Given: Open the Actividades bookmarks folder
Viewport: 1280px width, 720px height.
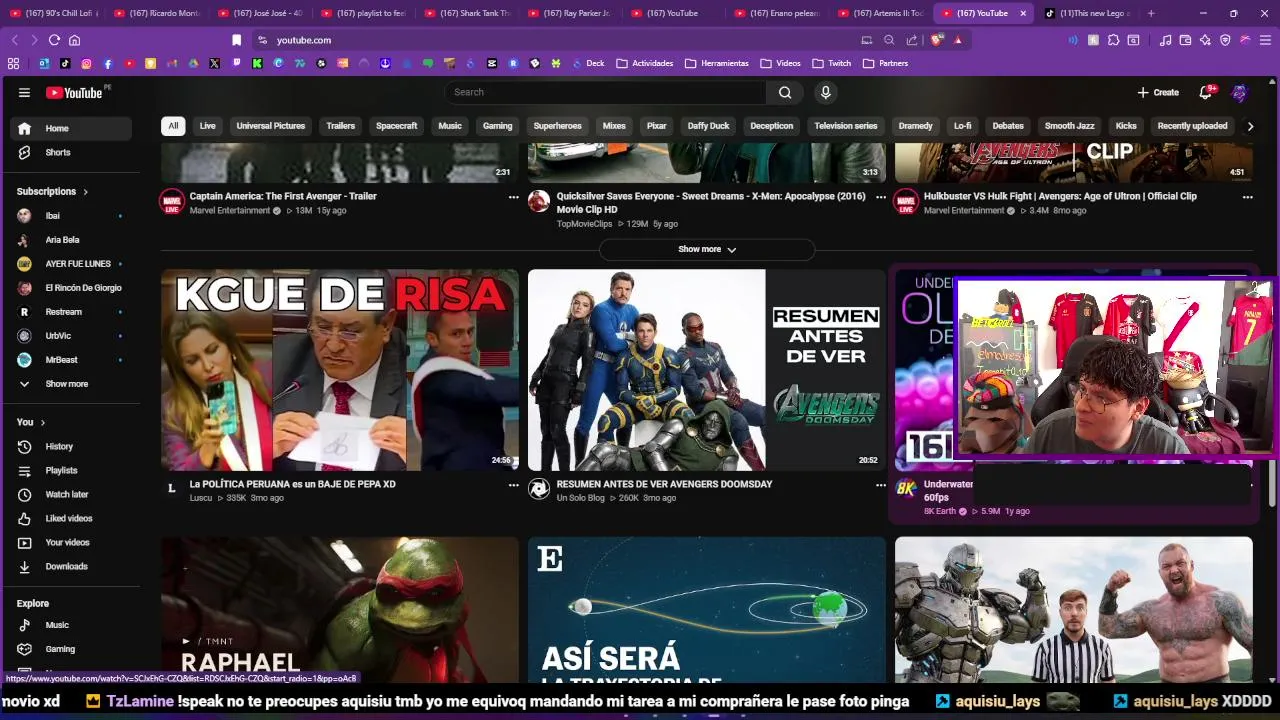Looking at the screenshot, I should 644,63.
